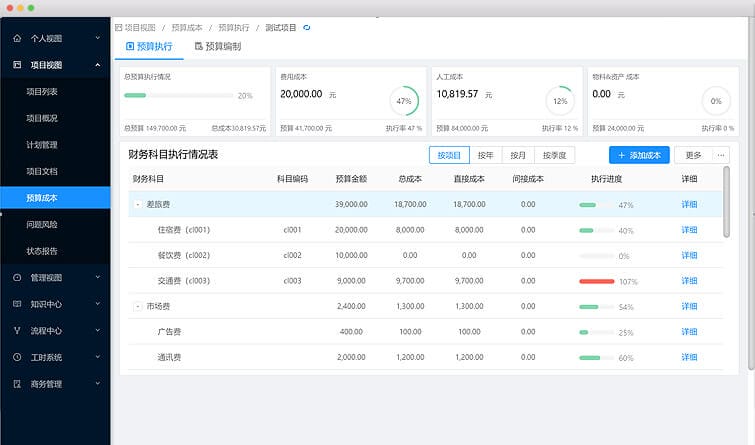Select the 按年 view option
755x445 pixels.
[485, 155]
